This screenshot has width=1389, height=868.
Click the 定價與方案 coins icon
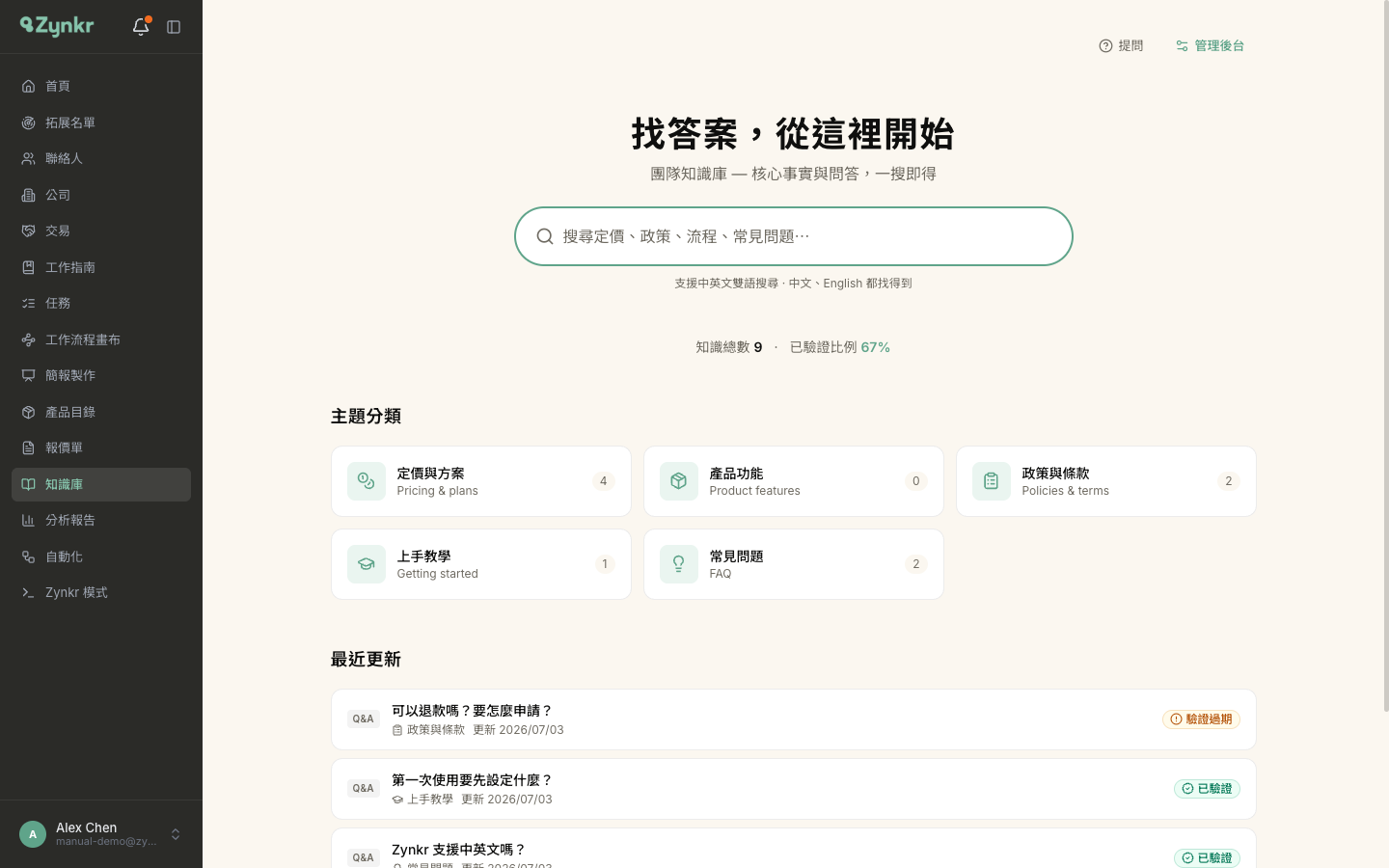click(x=367, y=481)
